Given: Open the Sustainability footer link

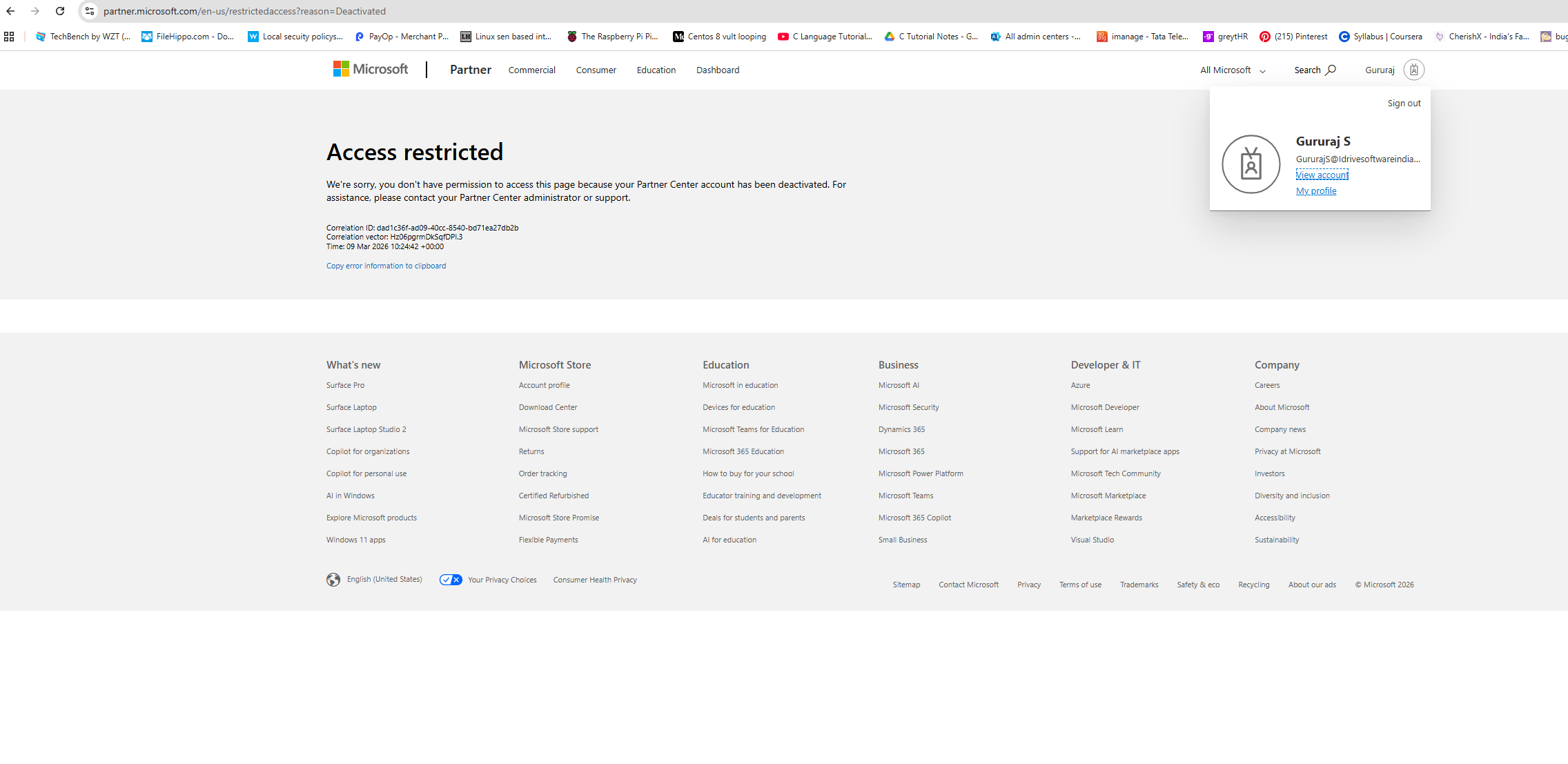Looking at the screenshot, I should pyautogui.click(x=1277, y=540).
